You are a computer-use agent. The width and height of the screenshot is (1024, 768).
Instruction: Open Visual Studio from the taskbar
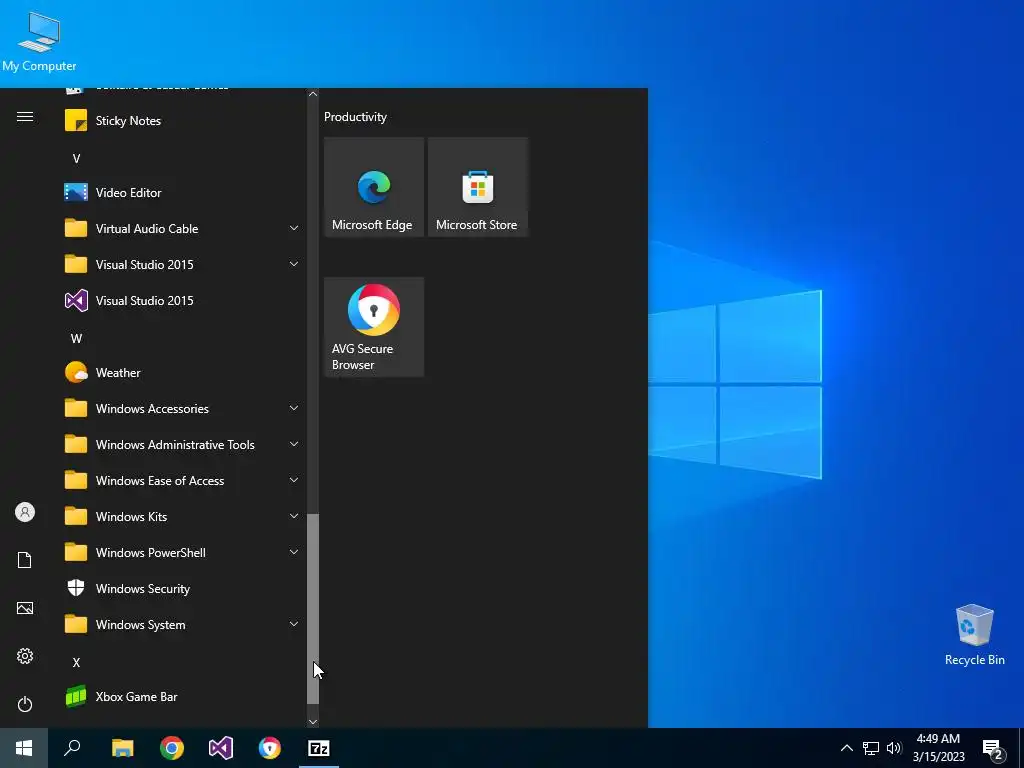point(221,748)
